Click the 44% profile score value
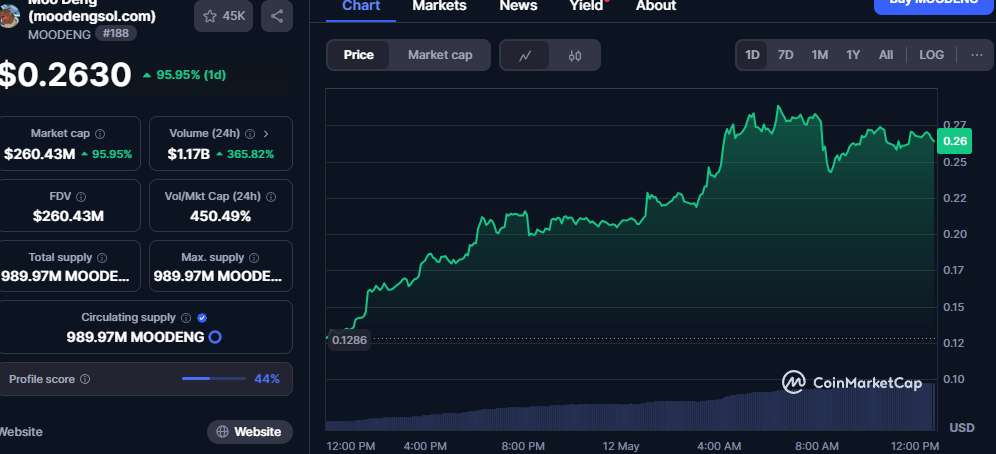The width and height of the screenshot is (996, 454). [267, 379]
